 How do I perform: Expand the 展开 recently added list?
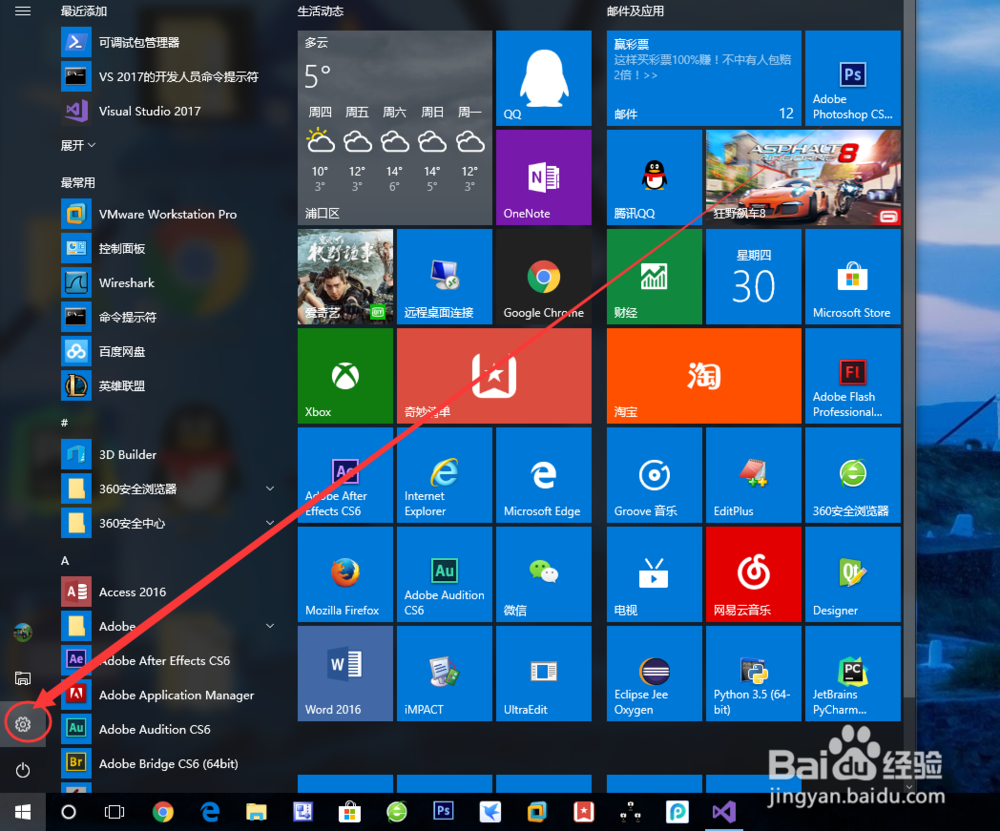(x=78, y=145)
